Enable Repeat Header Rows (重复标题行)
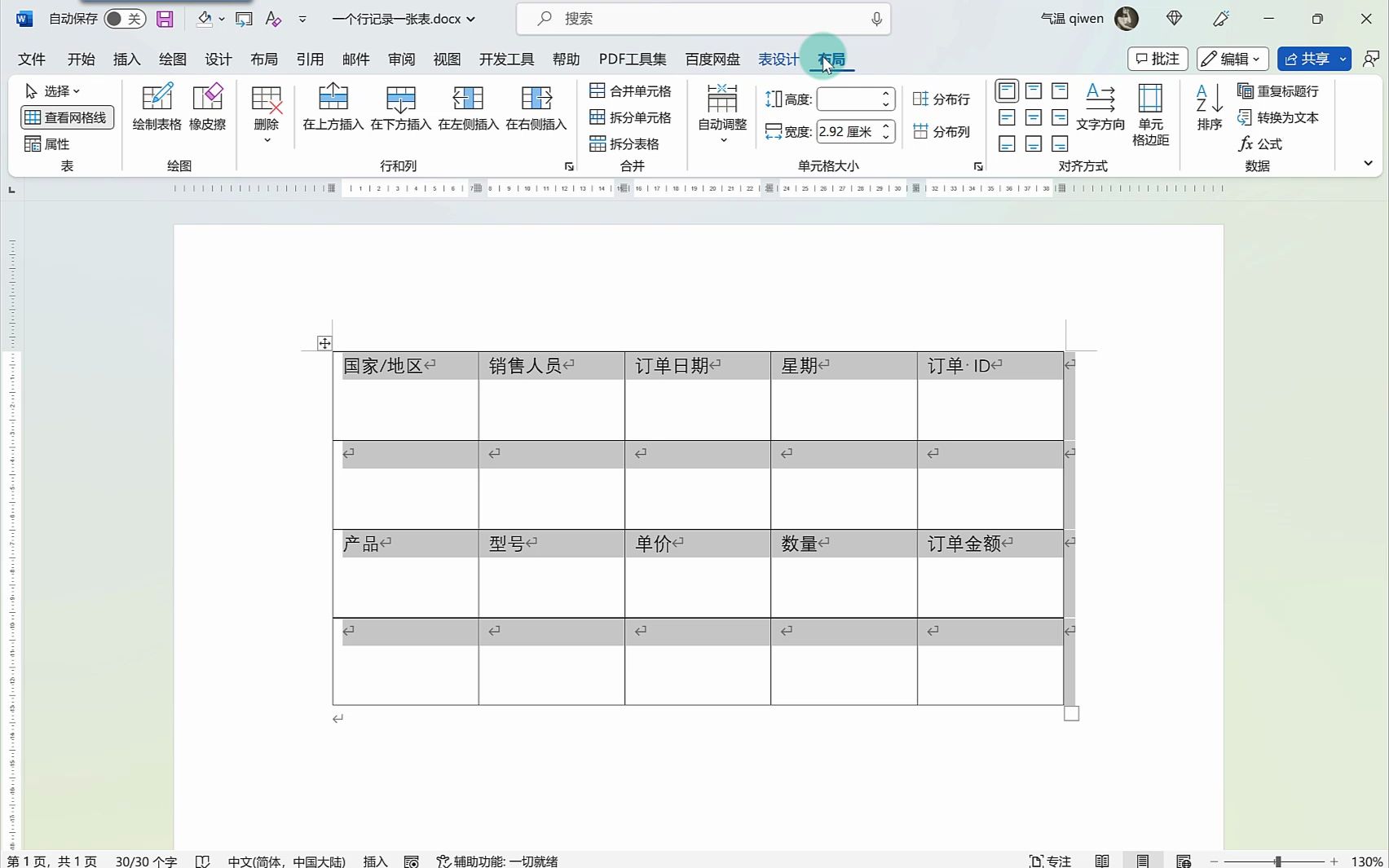This screenshot has width=1389, height=868. (x=1280, y=91)
